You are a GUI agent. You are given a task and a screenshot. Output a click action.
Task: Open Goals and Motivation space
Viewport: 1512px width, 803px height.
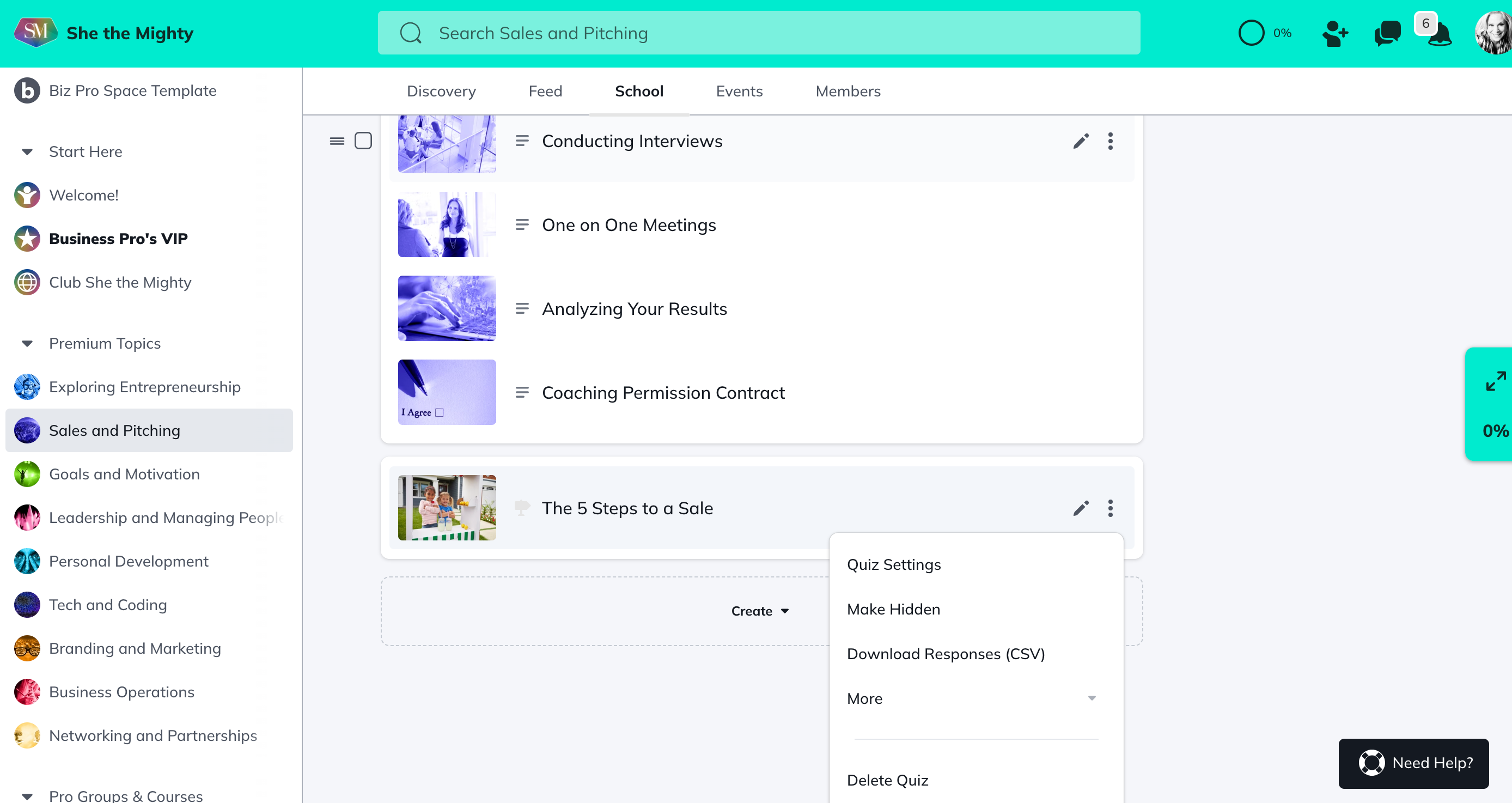[124, 474]
